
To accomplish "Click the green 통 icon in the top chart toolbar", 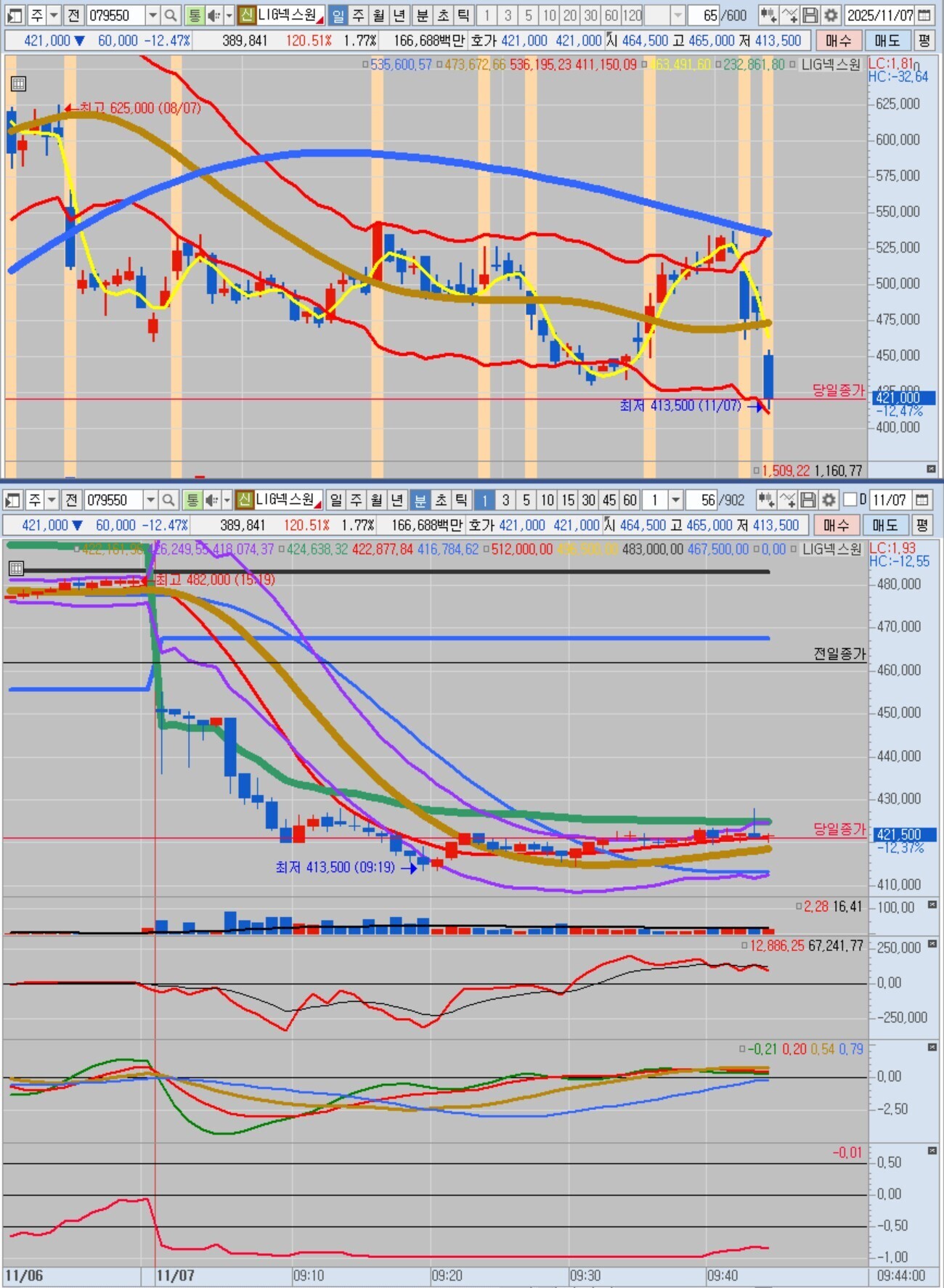I will 194,15.
